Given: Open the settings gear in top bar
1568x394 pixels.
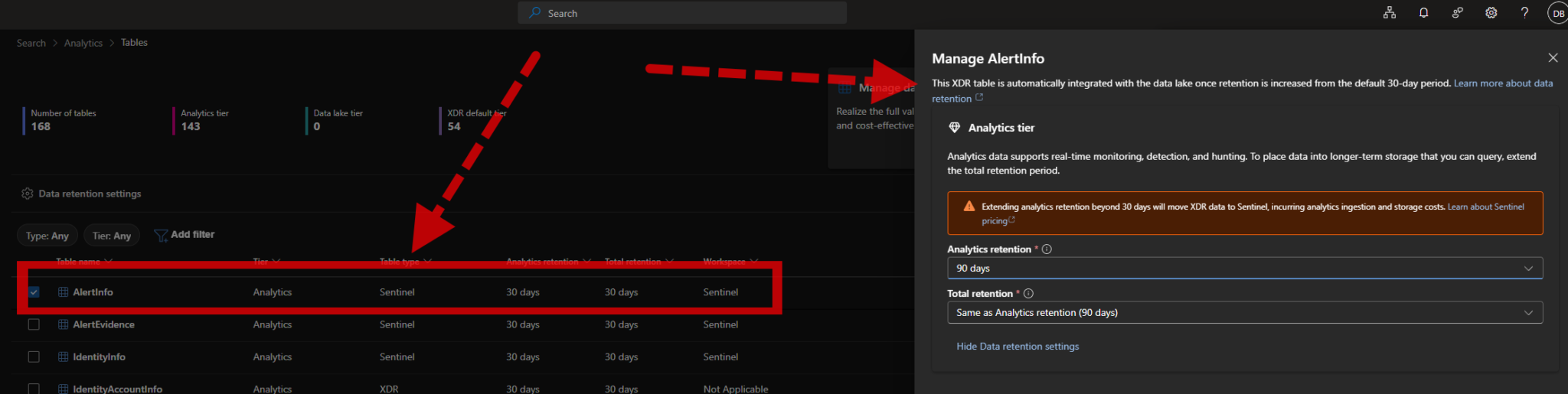Looking at the screenshot, I should [x=1491, y=13].
